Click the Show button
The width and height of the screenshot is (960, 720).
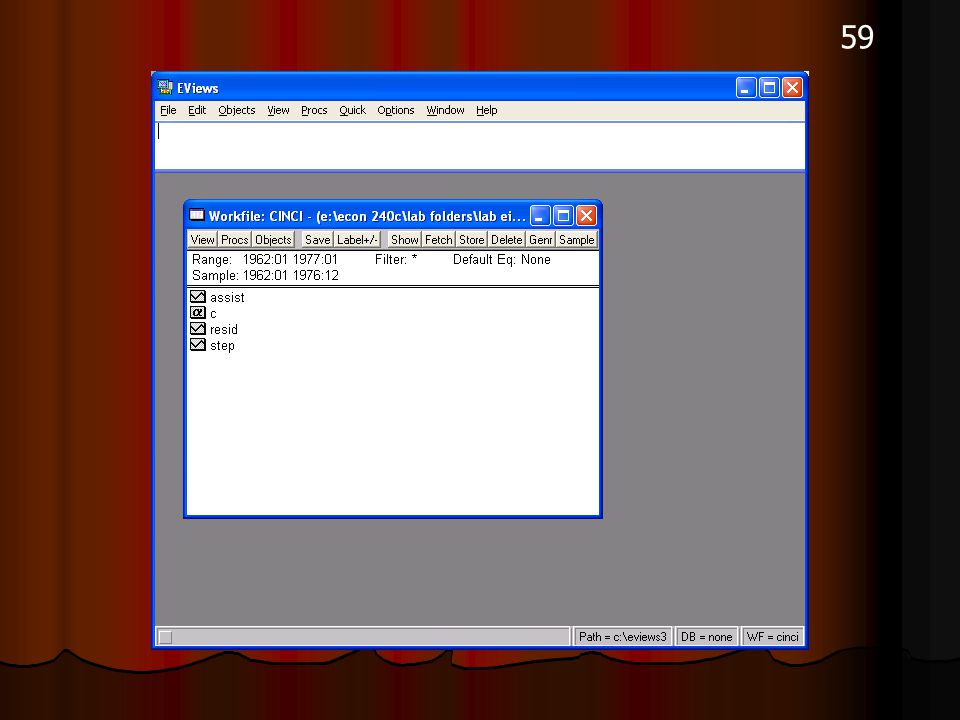pos(405,240)
